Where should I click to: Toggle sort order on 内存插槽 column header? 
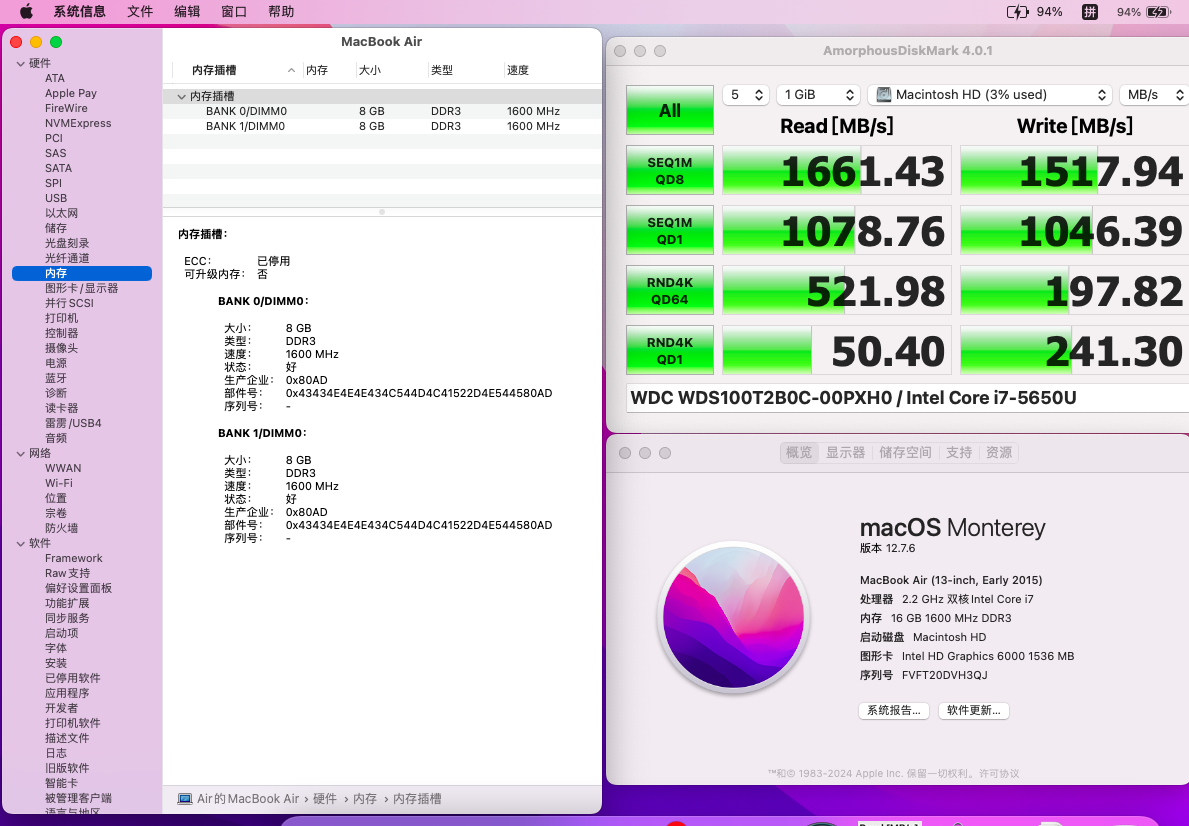point(237,70)
